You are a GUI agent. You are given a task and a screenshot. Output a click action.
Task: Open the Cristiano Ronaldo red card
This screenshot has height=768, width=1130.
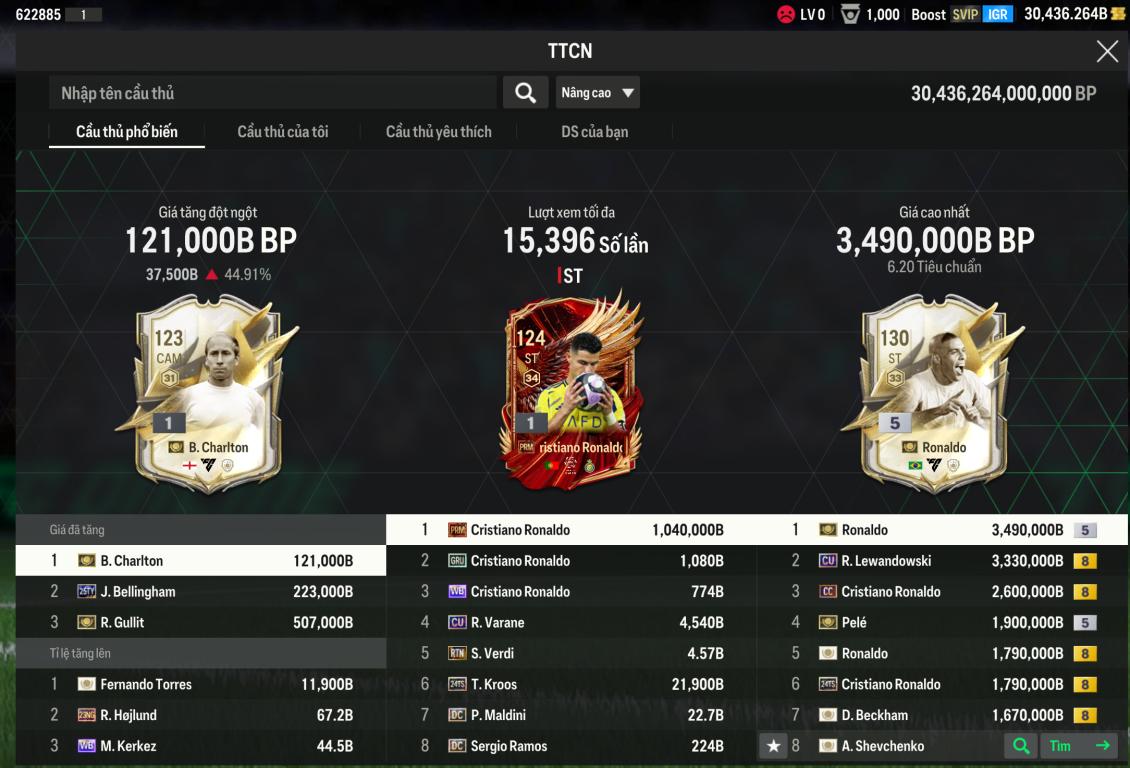pos(571,391)
